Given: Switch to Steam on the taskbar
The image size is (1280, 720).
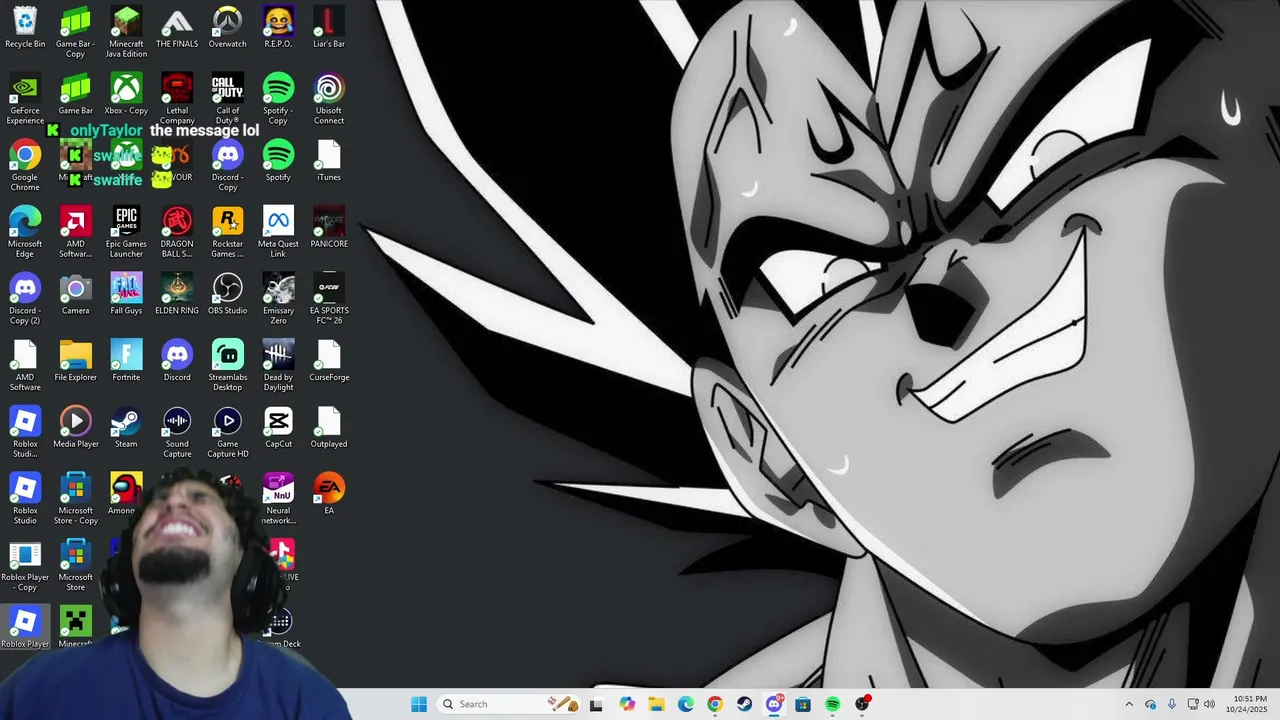Looking at the screenshot, I should tap(744, 704).
